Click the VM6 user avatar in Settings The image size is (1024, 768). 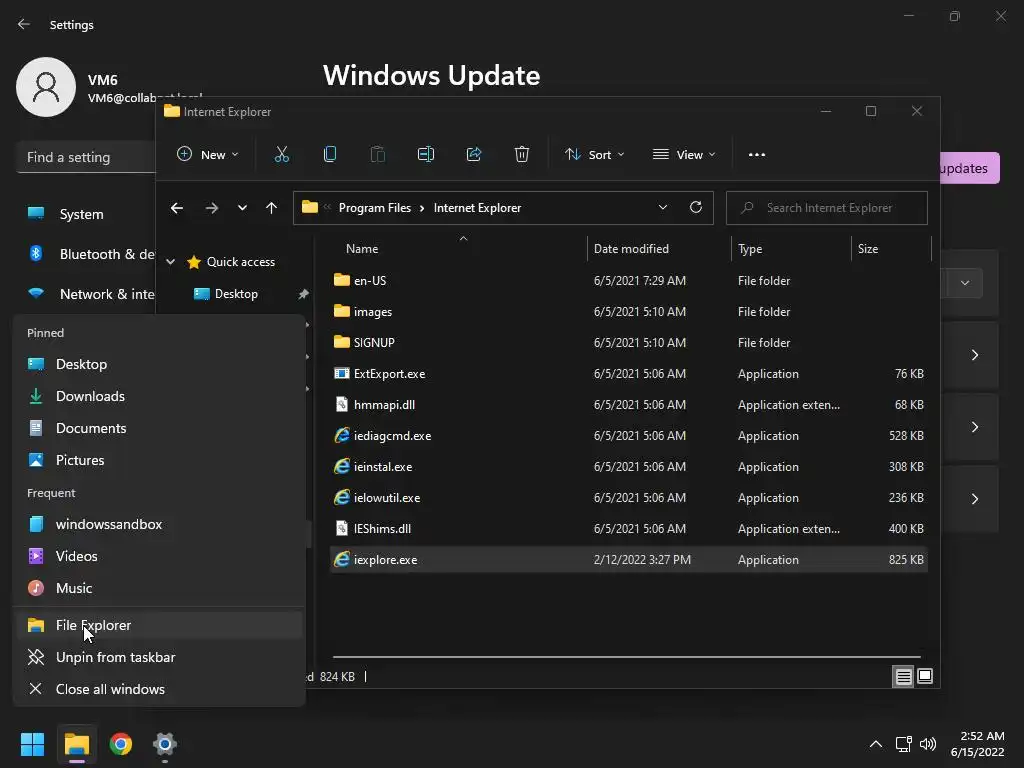46,87
